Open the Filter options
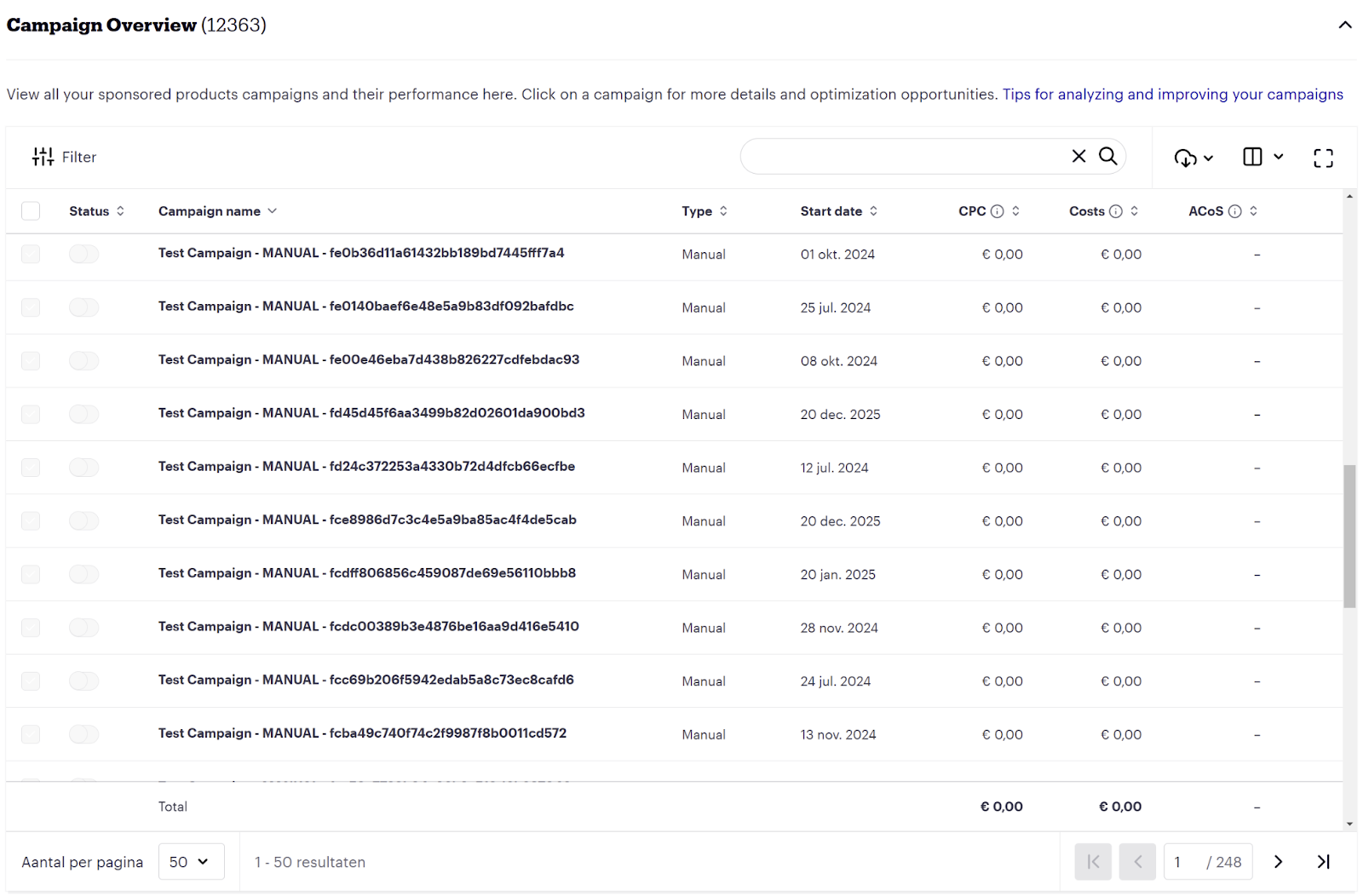The width and height of the screenshot is (1363, 896). click(65, 157)
